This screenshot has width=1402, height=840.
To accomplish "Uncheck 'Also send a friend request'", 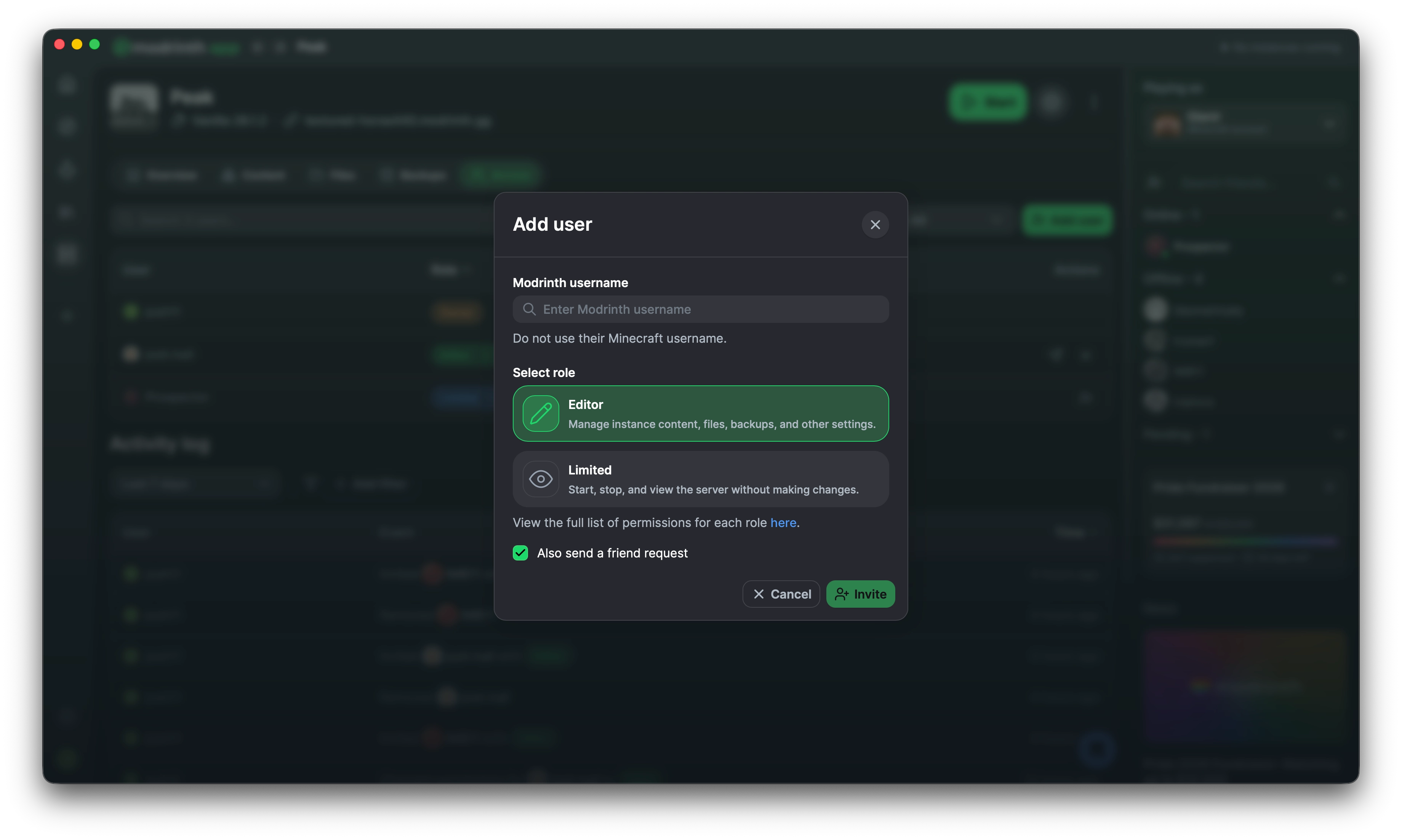I will pyautogui.click(x=520, y=553).
